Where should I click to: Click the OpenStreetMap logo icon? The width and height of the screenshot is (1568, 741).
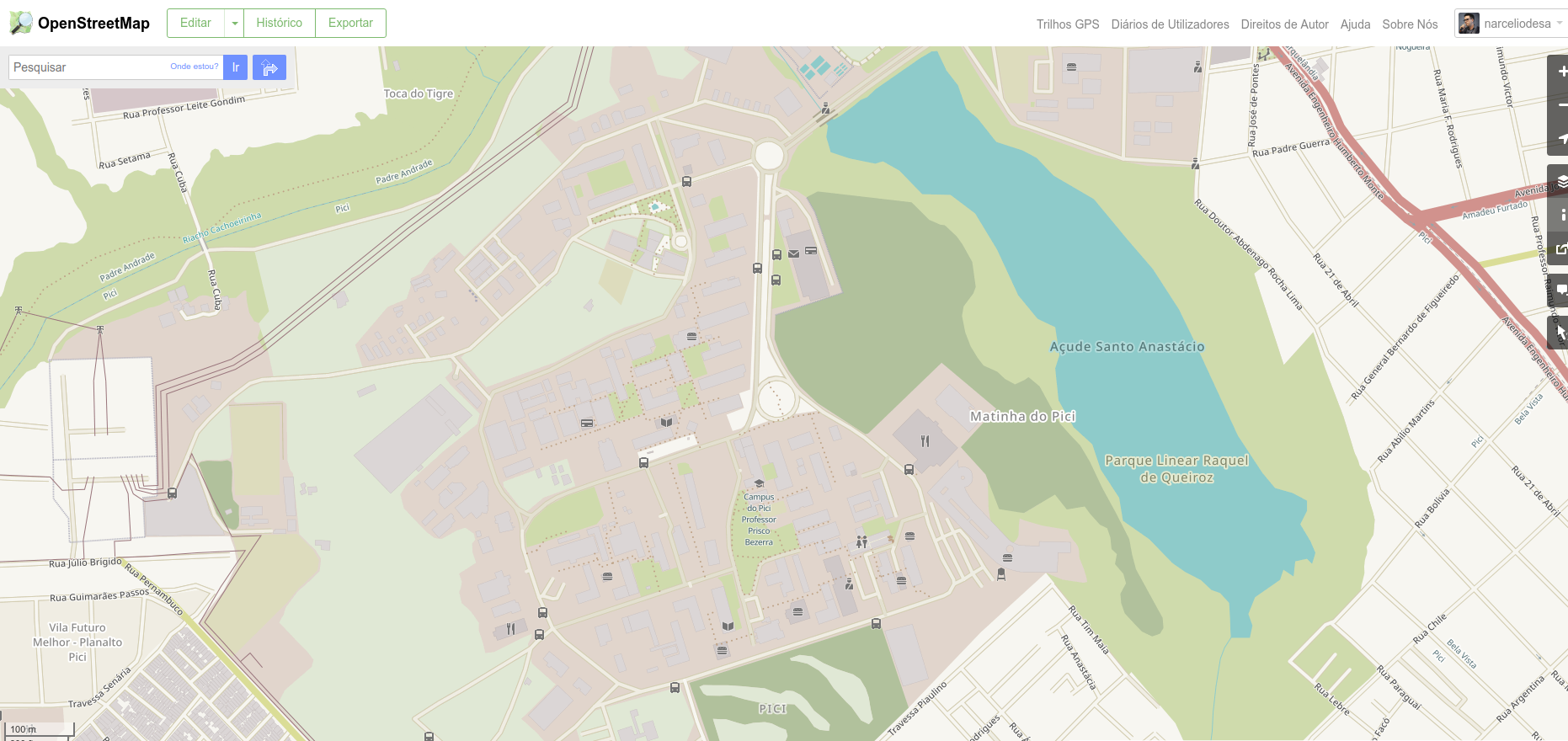pyautogui.click(x=20, y=23)
